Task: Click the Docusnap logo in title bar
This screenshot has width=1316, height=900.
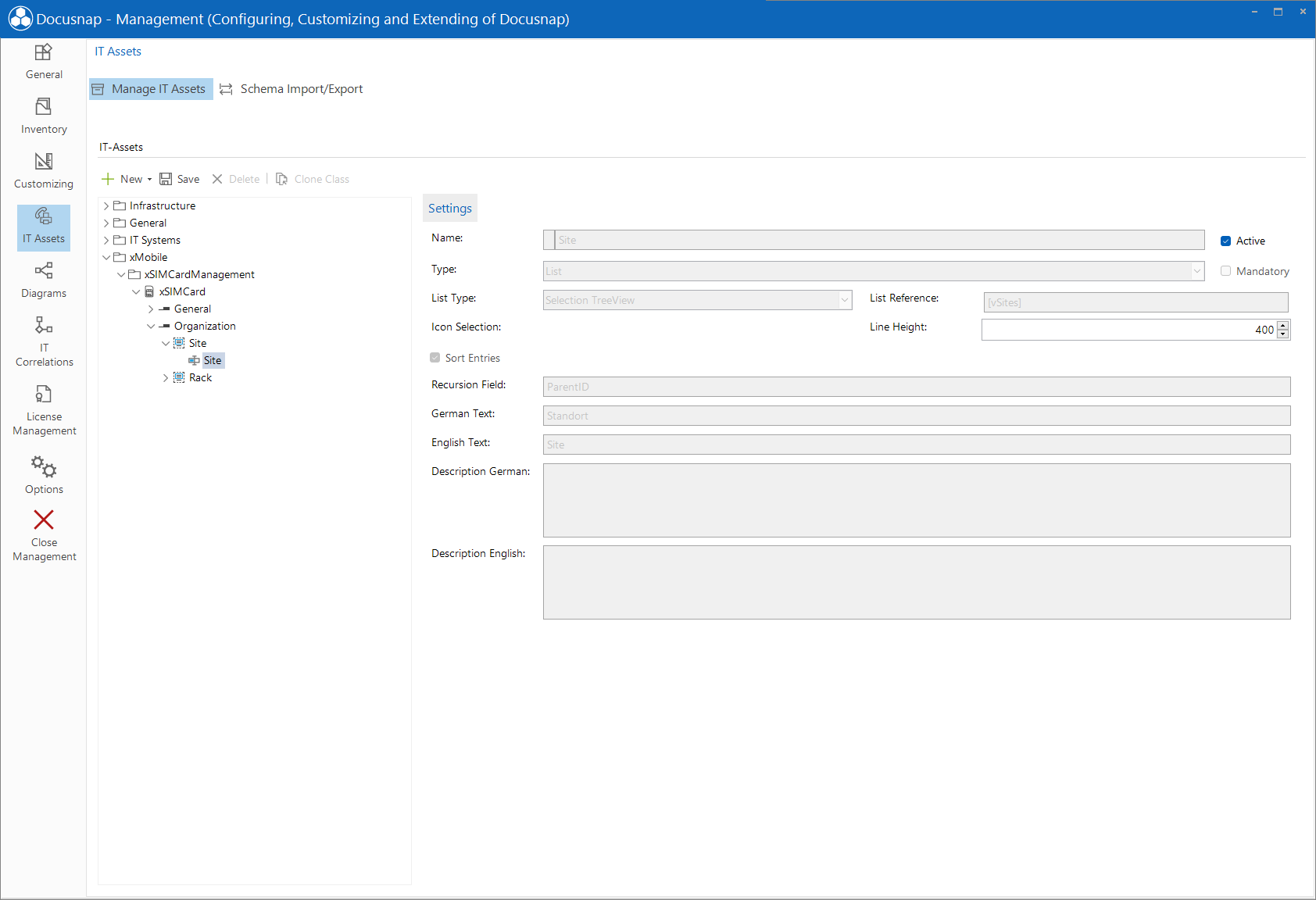Action: (20, 19)
